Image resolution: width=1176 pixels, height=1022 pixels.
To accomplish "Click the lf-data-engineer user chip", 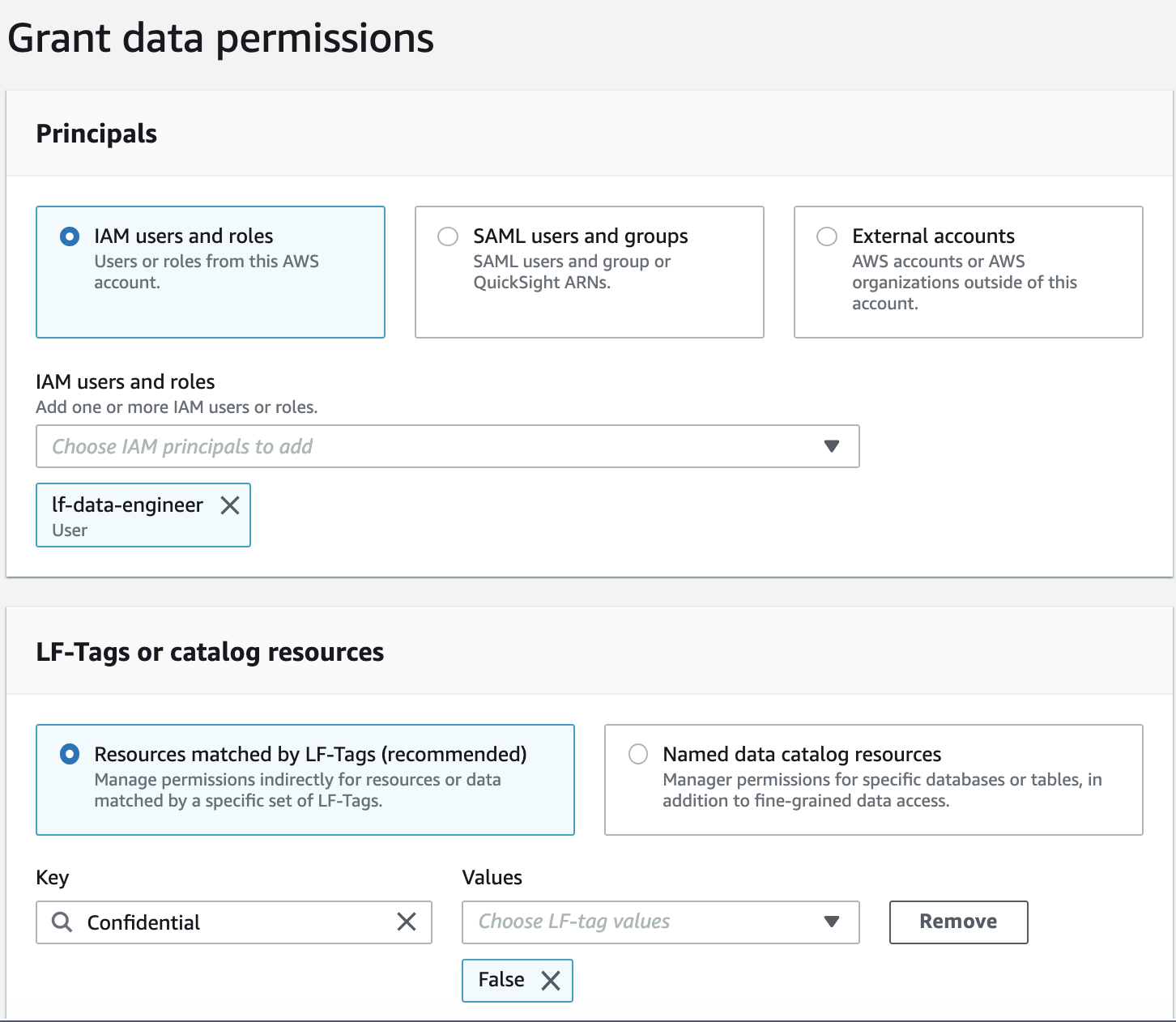I will tap(127, 515).
